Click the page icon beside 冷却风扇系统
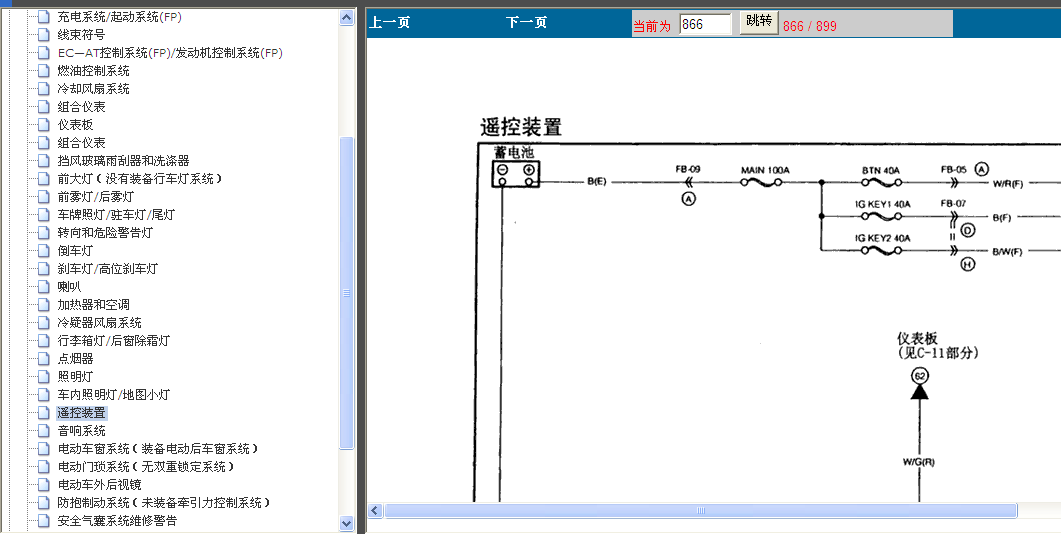This screenshot has width=1061, height=534. 43,89
